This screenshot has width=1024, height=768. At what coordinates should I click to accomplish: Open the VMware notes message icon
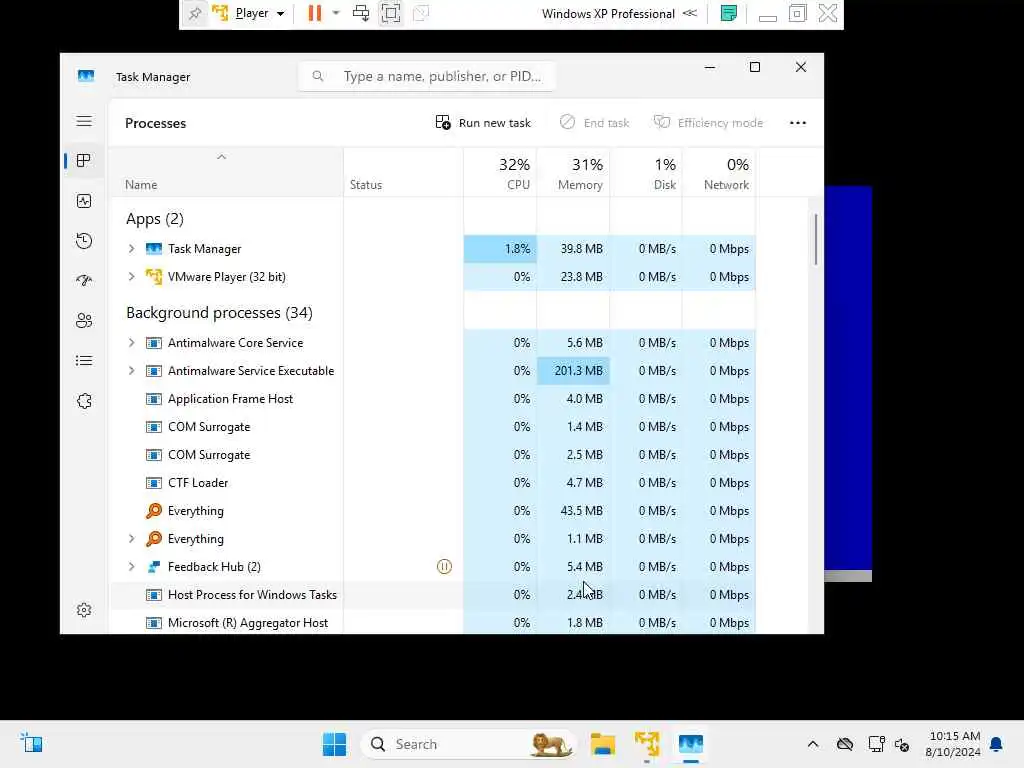point(729,13)
